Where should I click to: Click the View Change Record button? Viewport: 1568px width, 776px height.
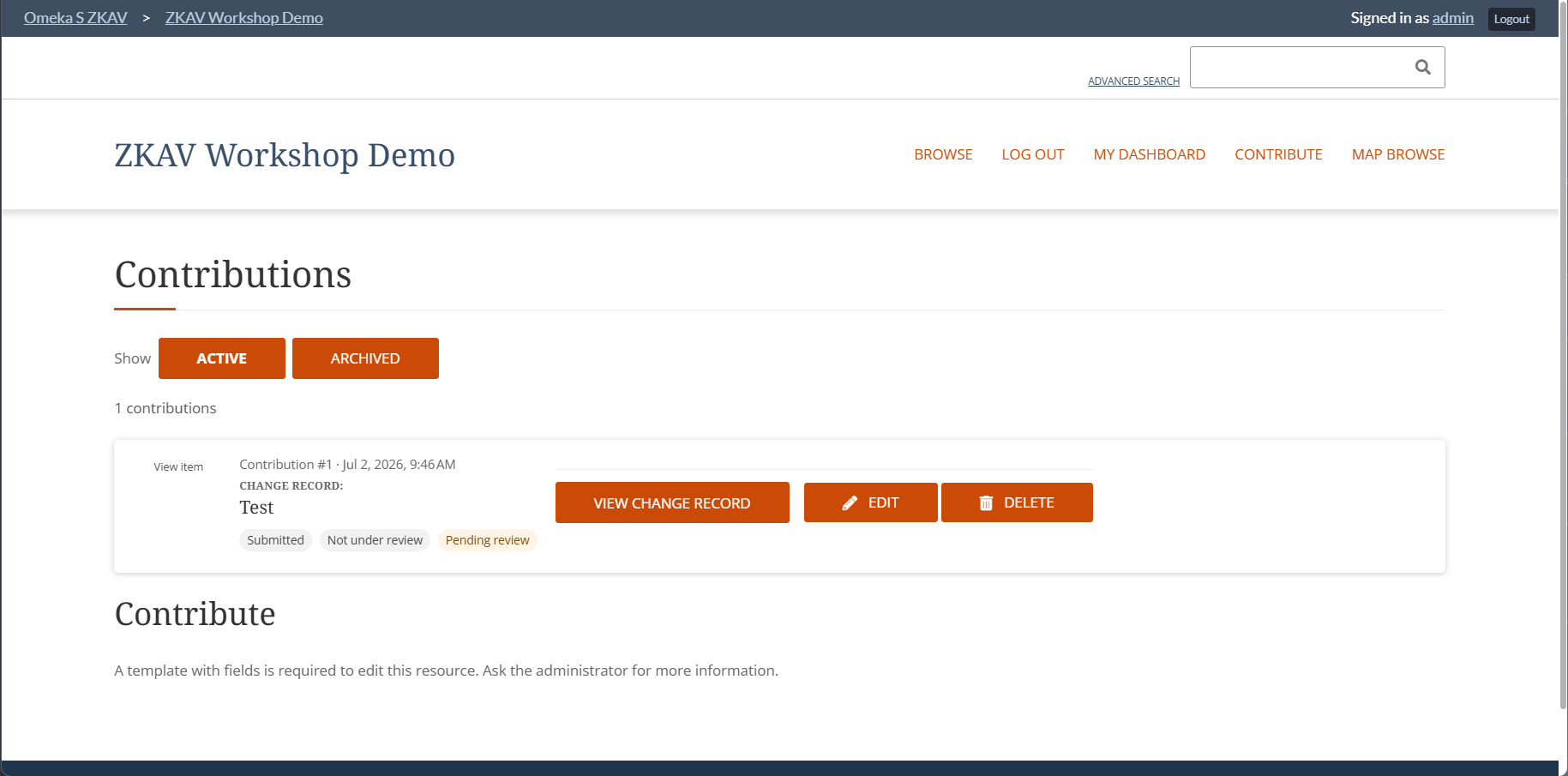672,503
